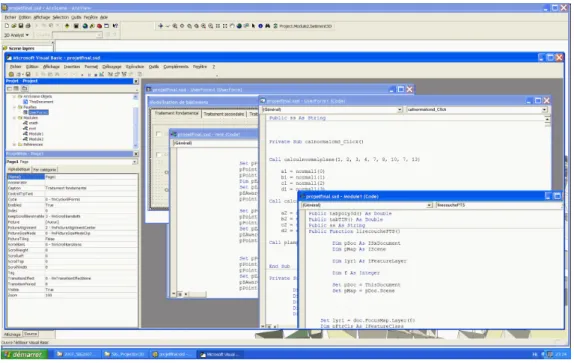The image size is (574, 363).
Task: Open Aide menu in ArcScene
Action: pyautogui.click(x=104, y=17)
